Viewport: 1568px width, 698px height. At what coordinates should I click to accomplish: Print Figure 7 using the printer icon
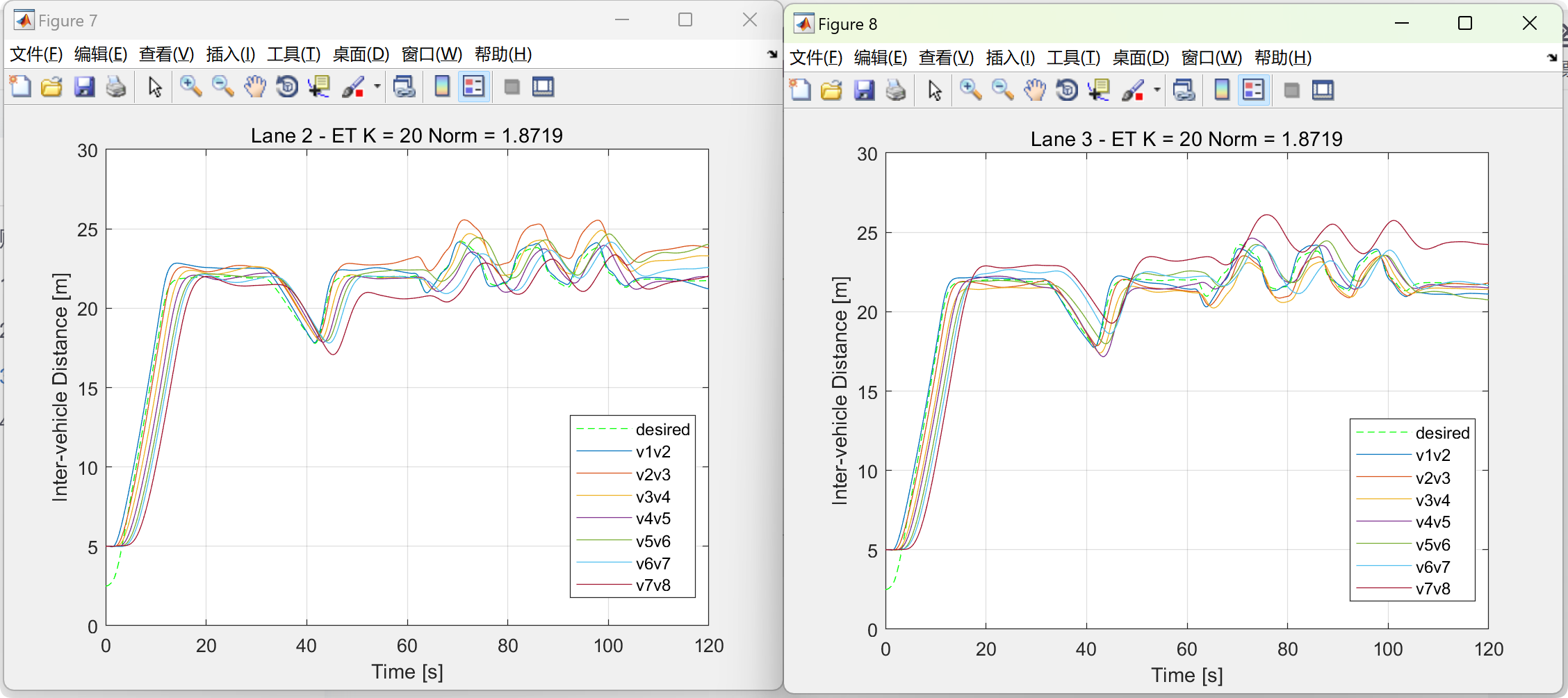116,87
